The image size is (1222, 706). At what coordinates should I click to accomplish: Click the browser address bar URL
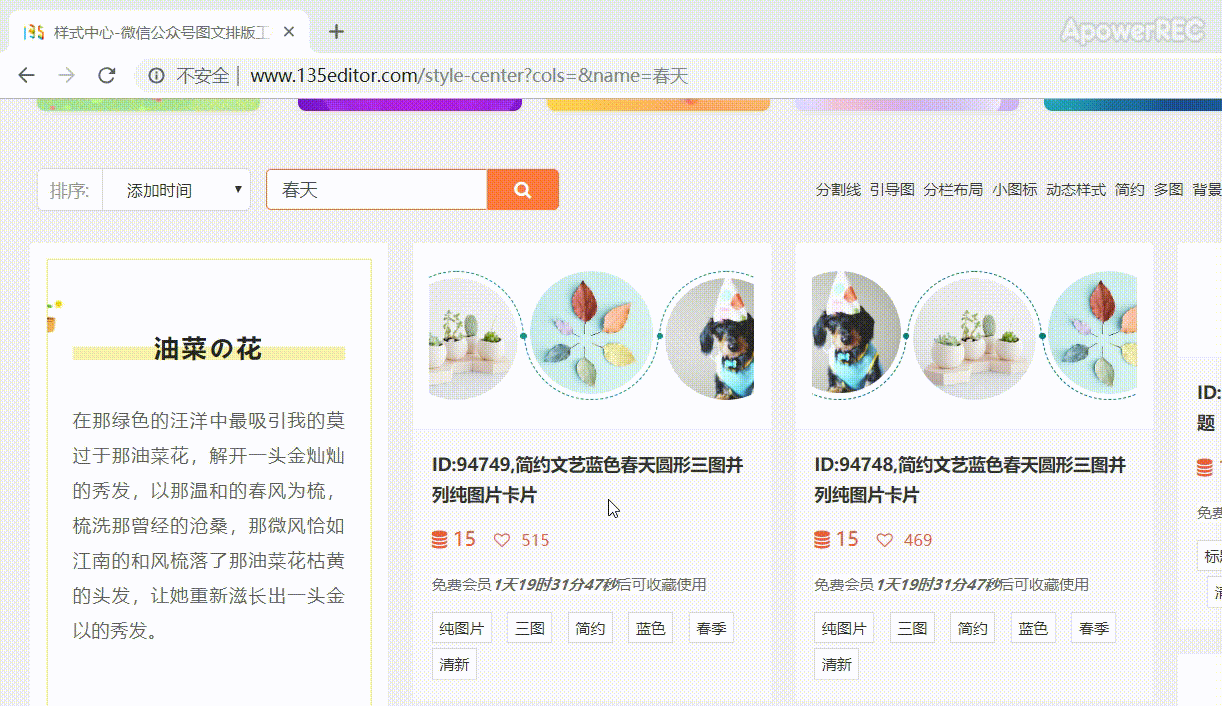468,76
